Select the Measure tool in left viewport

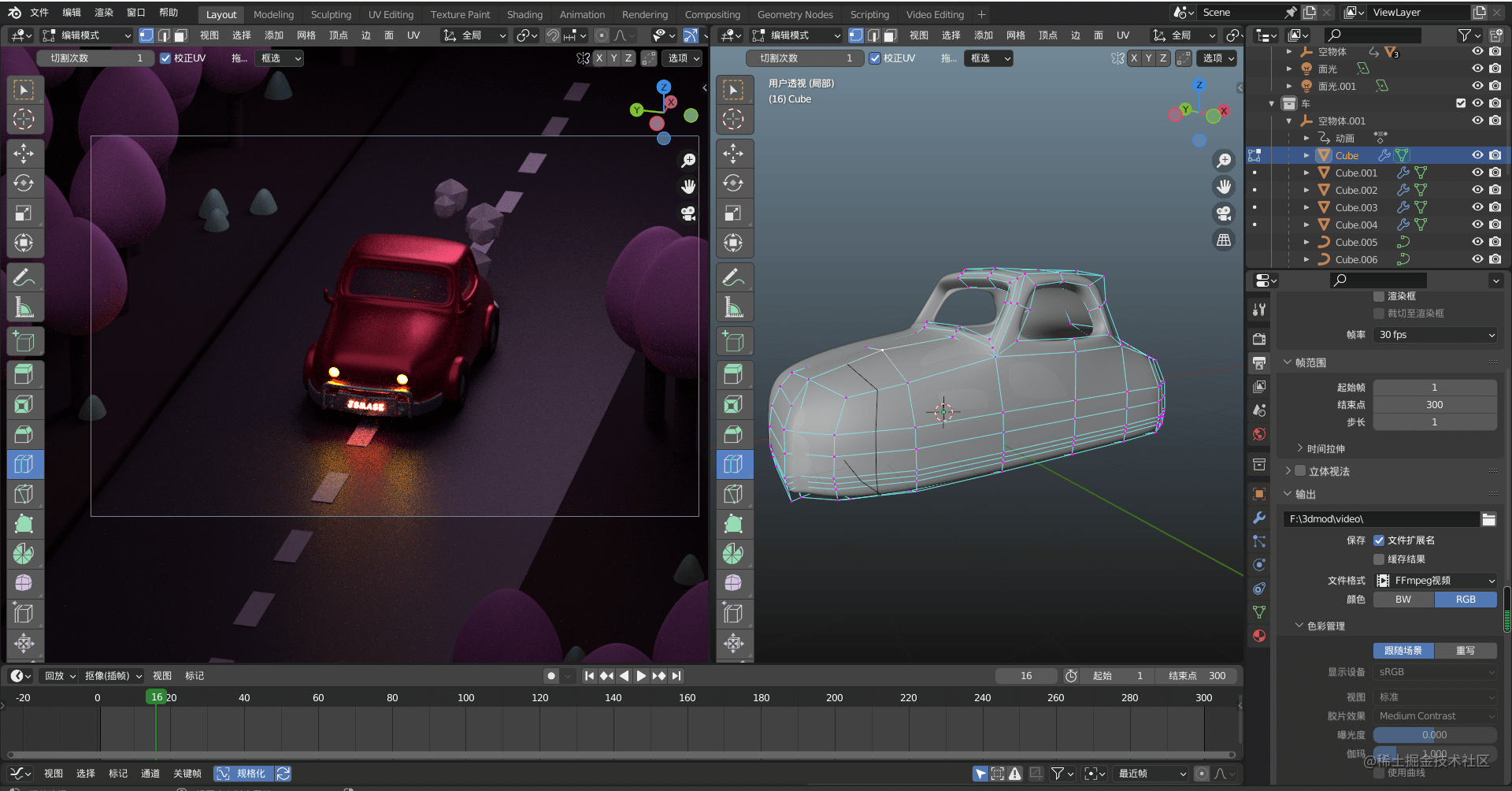click(24, 308)
